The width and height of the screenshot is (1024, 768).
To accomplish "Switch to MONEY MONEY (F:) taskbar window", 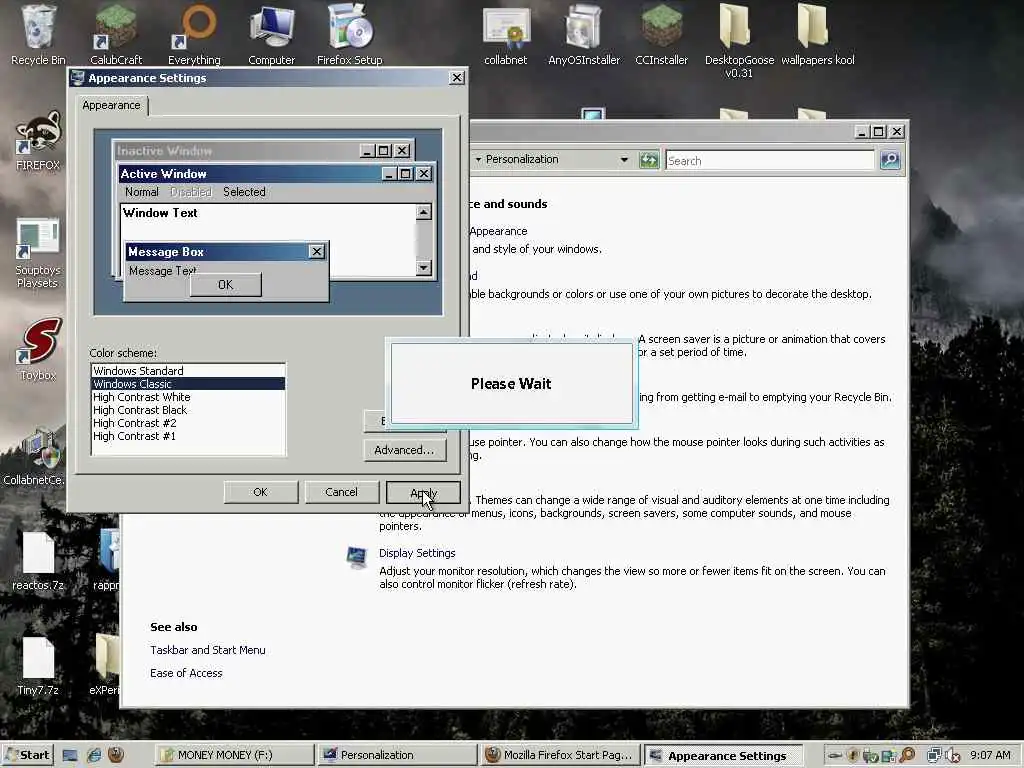I will (x=235, y=755).
